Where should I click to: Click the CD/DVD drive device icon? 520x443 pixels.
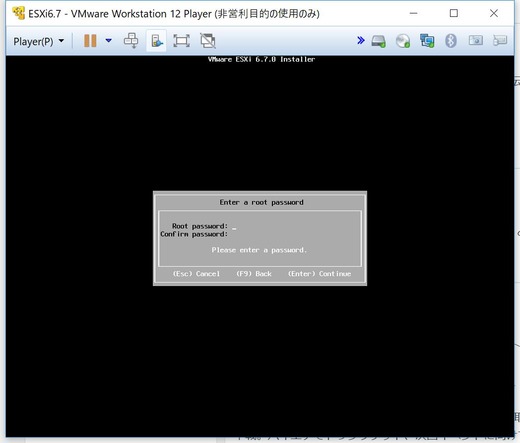point(403,41)
